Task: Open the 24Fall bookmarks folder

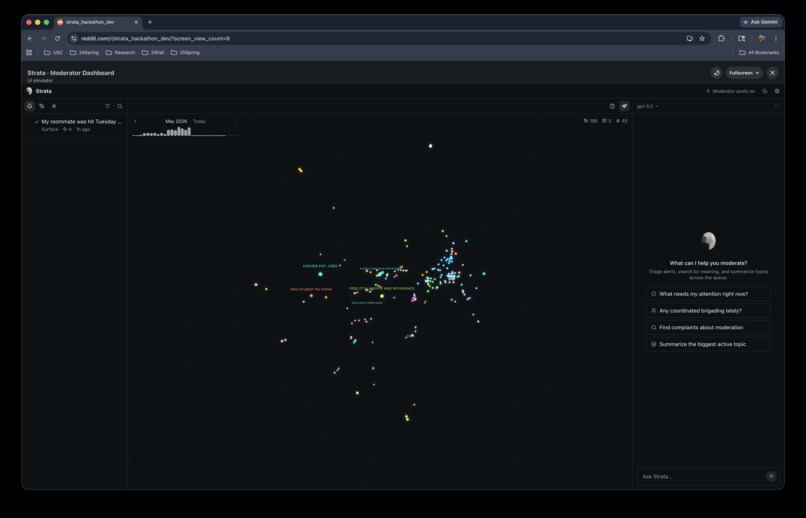Action: (153, 52)
